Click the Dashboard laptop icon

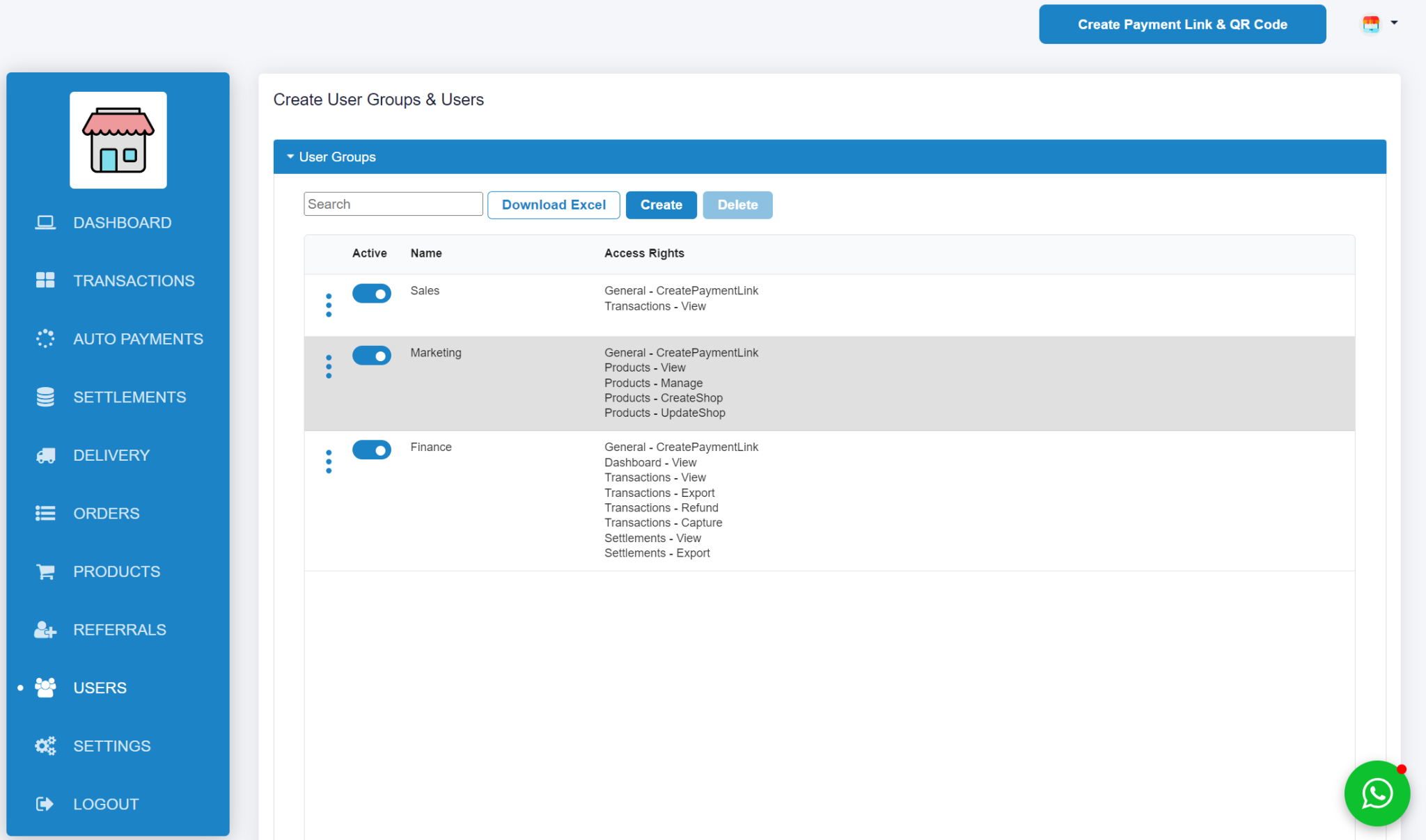[x=45, y=223]
